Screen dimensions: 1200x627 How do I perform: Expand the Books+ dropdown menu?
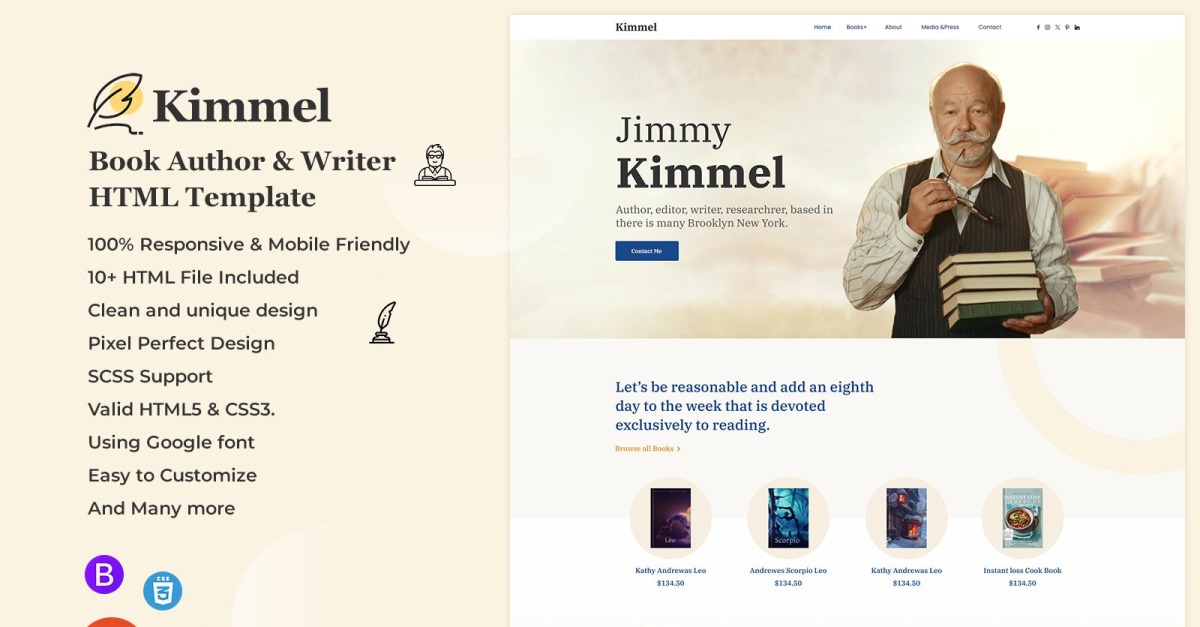click(856, 27)
